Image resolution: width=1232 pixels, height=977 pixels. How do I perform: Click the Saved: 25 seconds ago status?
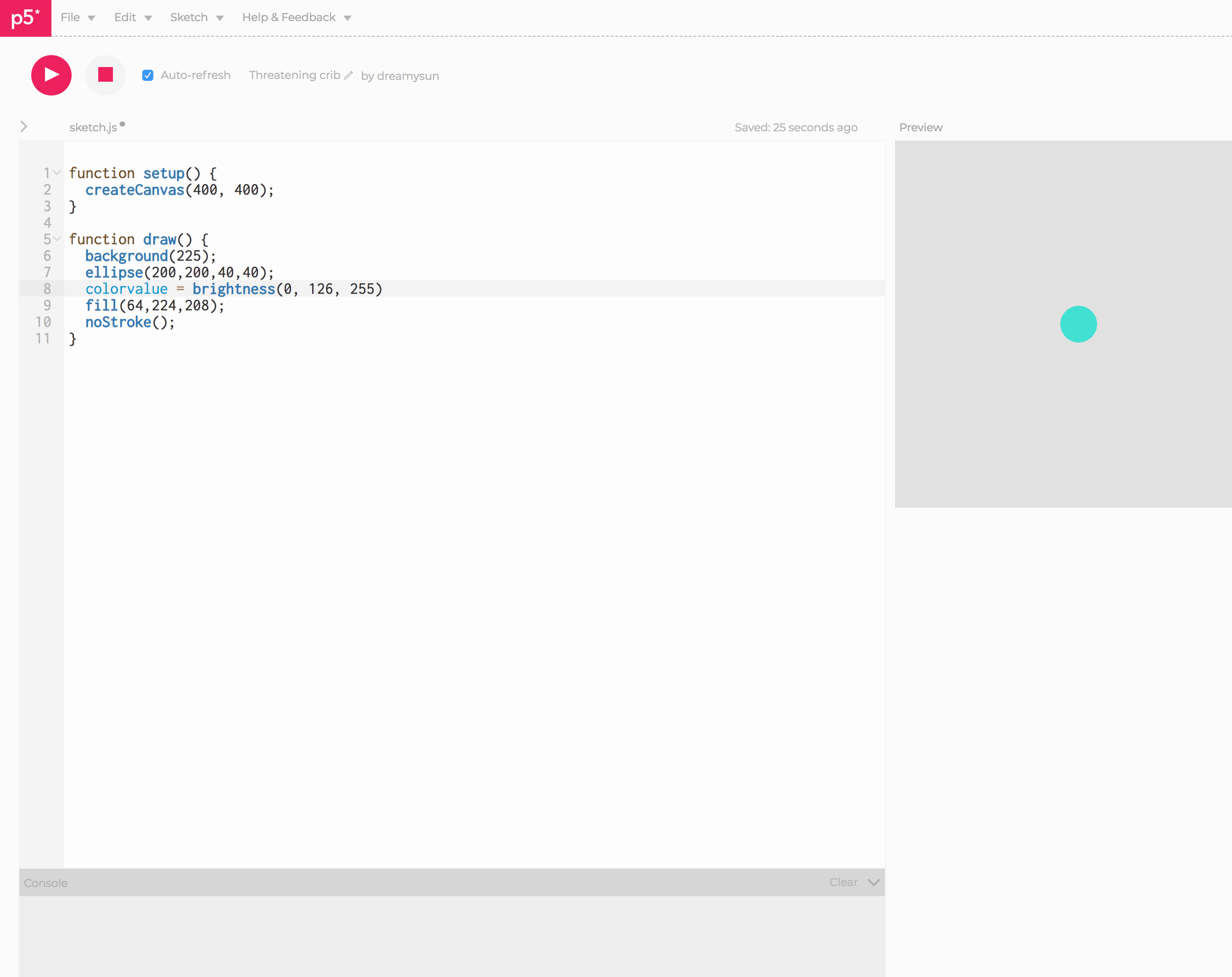[796, 127]
